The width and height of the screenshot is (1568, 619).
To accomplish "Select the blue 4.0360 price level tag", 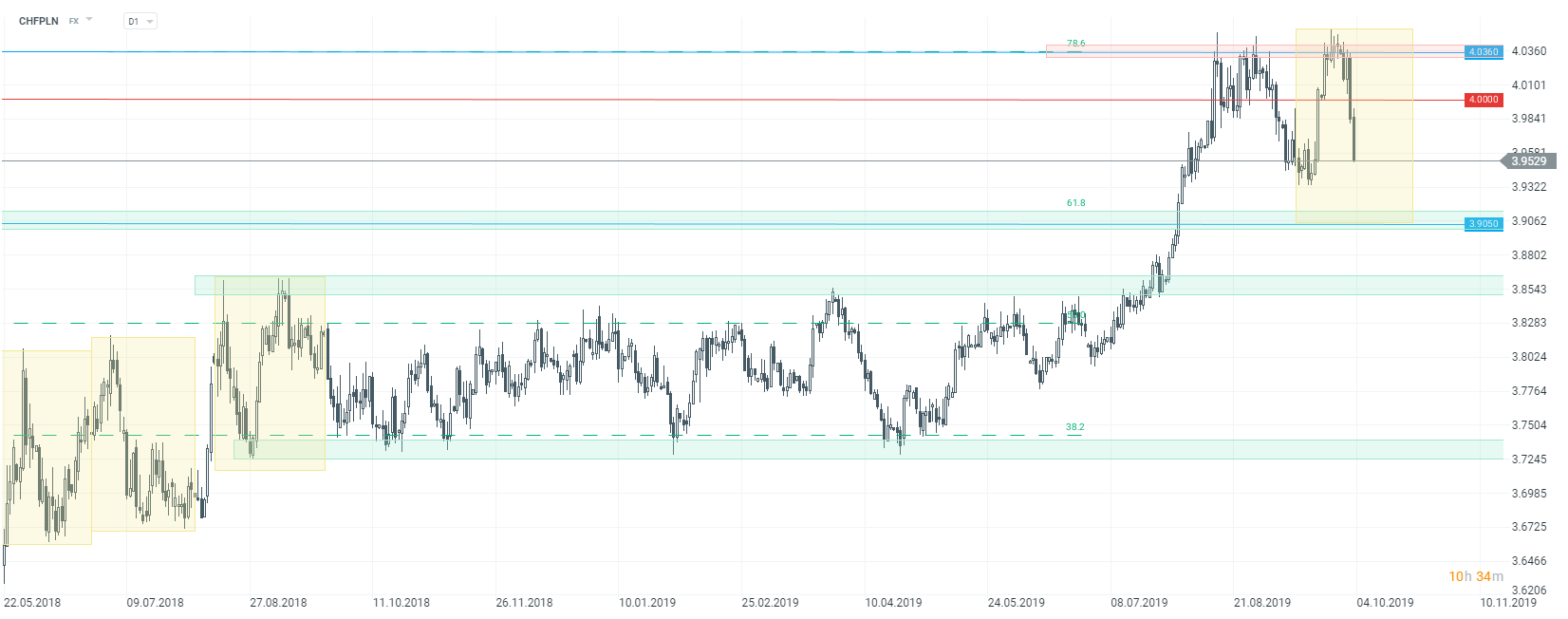I will (1484, 51).
